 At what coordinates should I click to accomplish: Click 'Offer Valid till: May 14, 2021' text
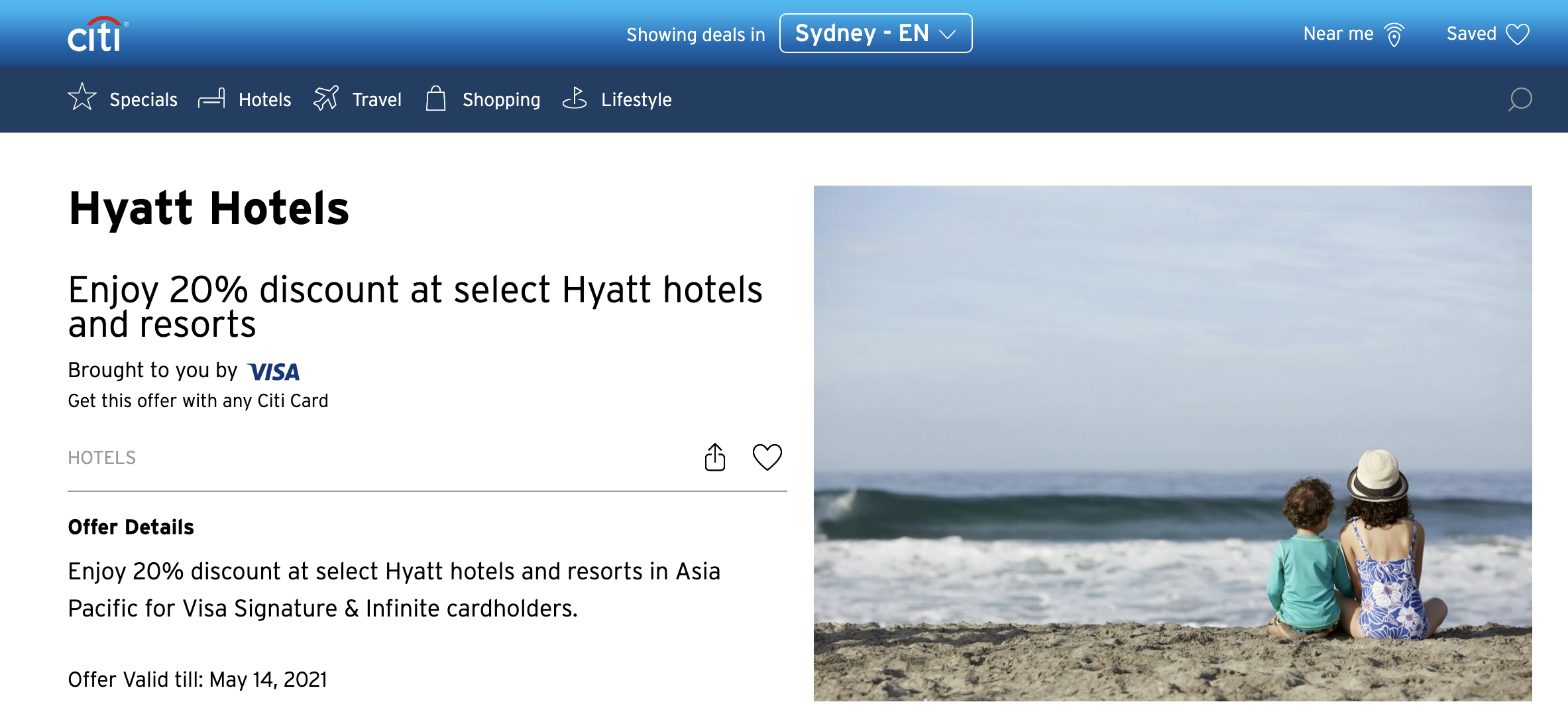197,679
